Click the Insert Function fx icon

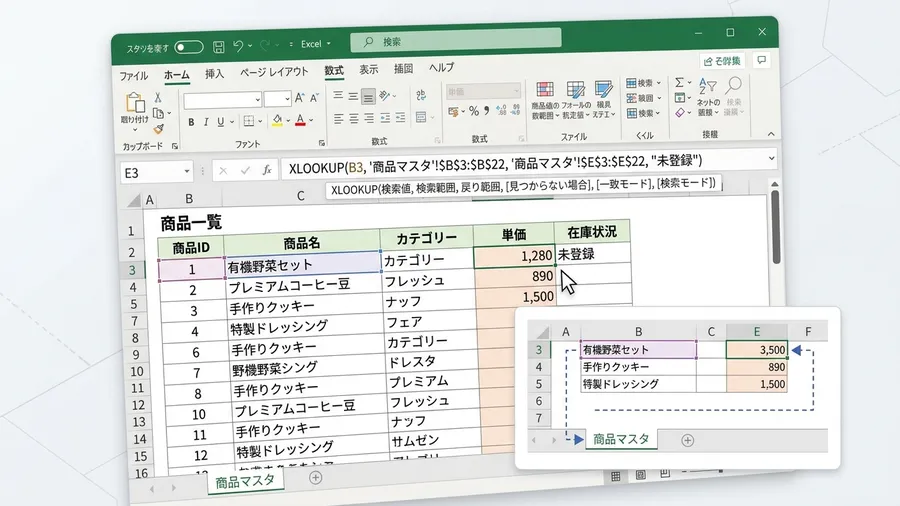click(267, 170)
